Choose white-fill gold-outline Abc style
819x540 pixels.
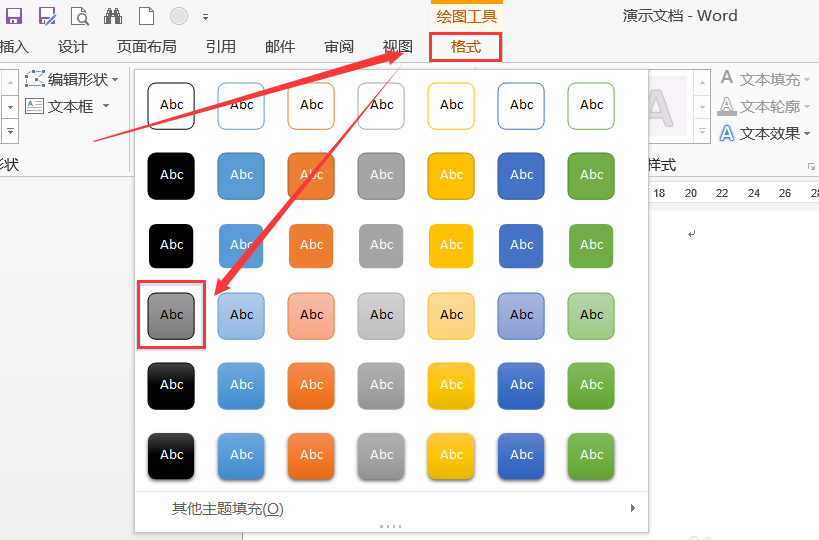(x=451, y=106)
